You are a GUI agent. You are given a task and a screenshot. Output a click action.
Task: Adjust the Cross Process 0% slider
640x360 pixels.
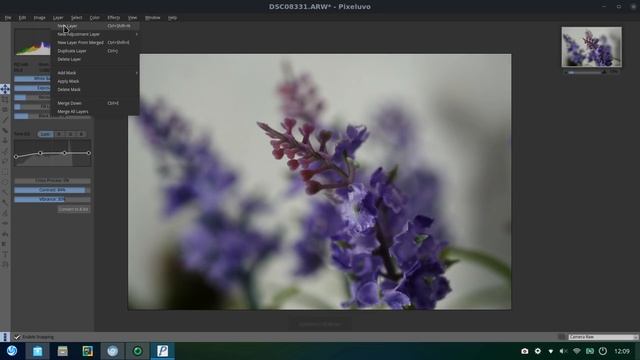click(52, 180)
